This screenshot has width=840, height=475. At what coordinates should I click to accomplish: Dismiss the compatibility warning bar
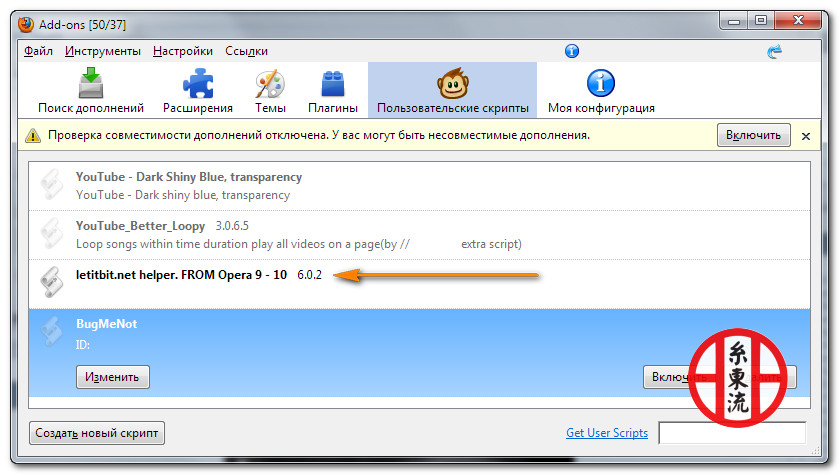point(806,136)
